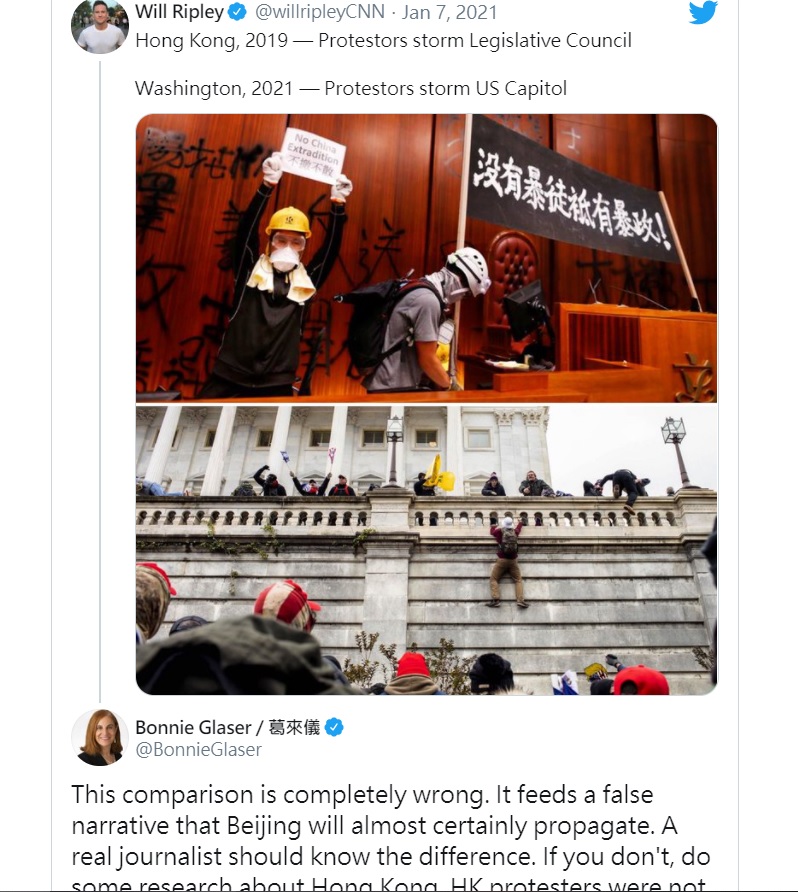Open Will Ripley's profile avatar
The image size is (798, 892).
100,26
